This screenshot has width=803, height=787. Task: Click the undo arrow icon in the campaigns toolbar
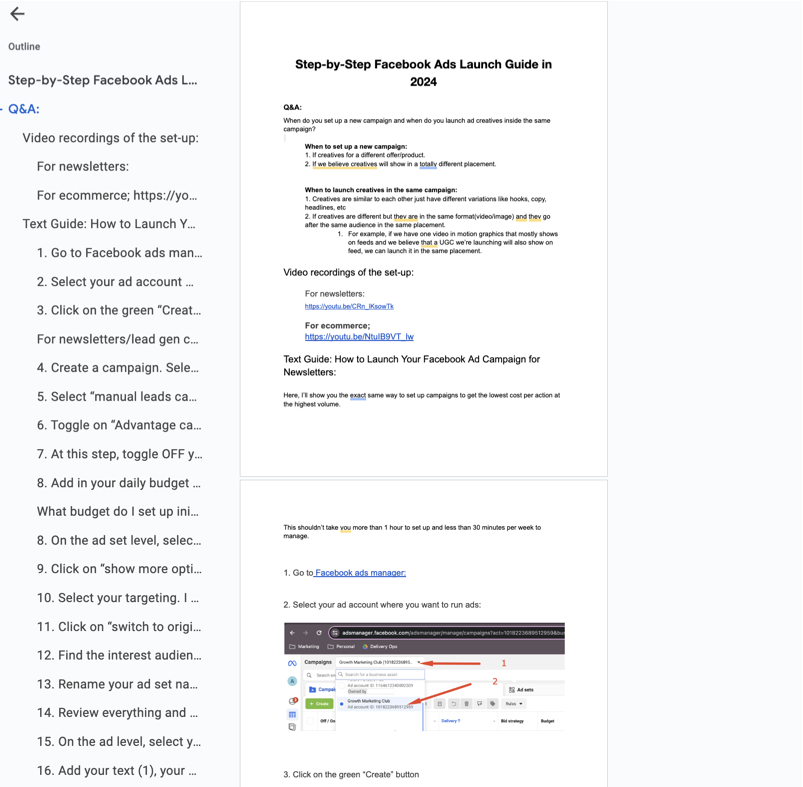click(452, 703)
